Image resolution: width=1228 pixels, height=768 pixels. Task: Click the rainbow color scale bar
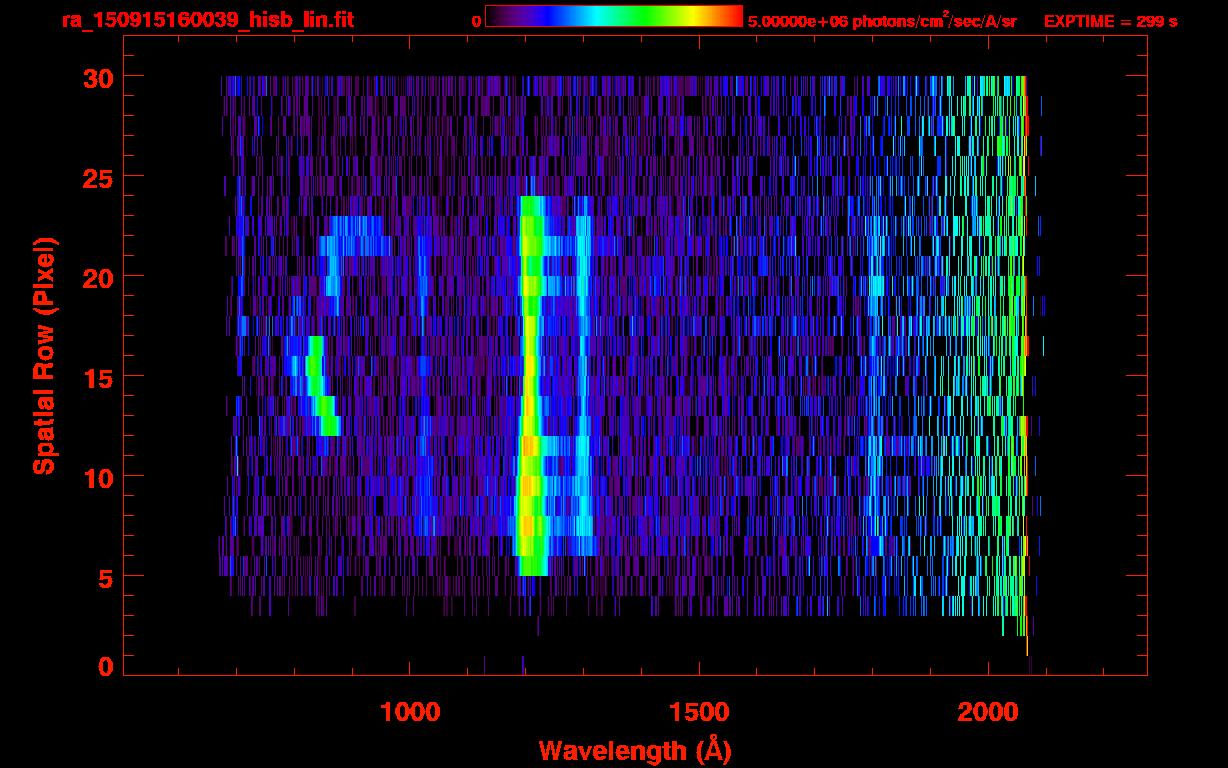[614, 17]
